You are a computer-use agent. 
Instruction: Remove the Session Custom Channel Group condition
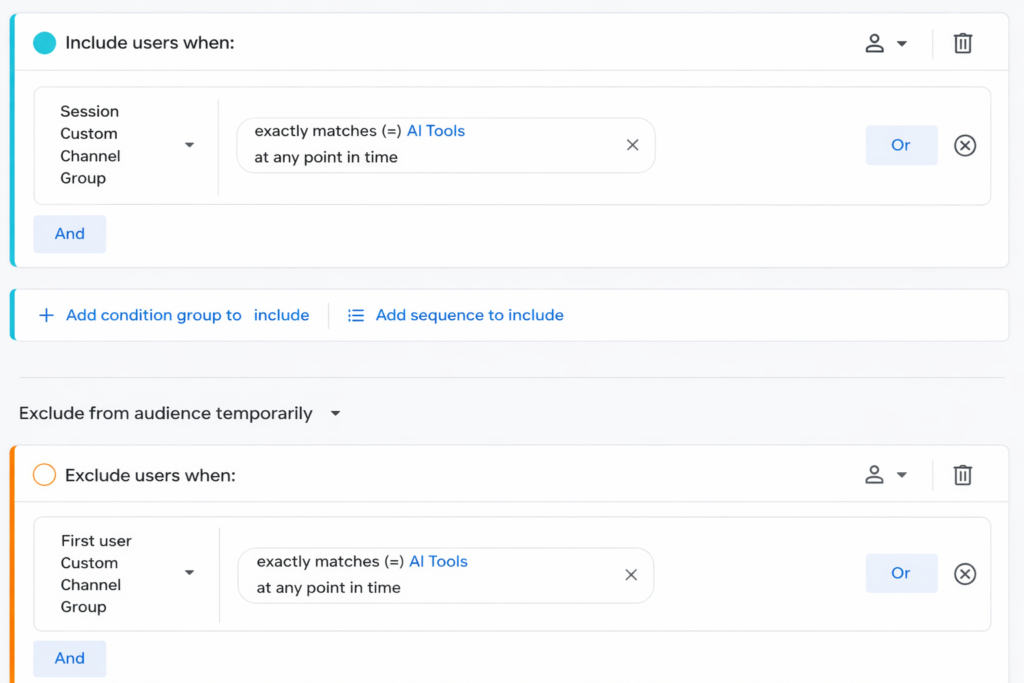[964, 146]
